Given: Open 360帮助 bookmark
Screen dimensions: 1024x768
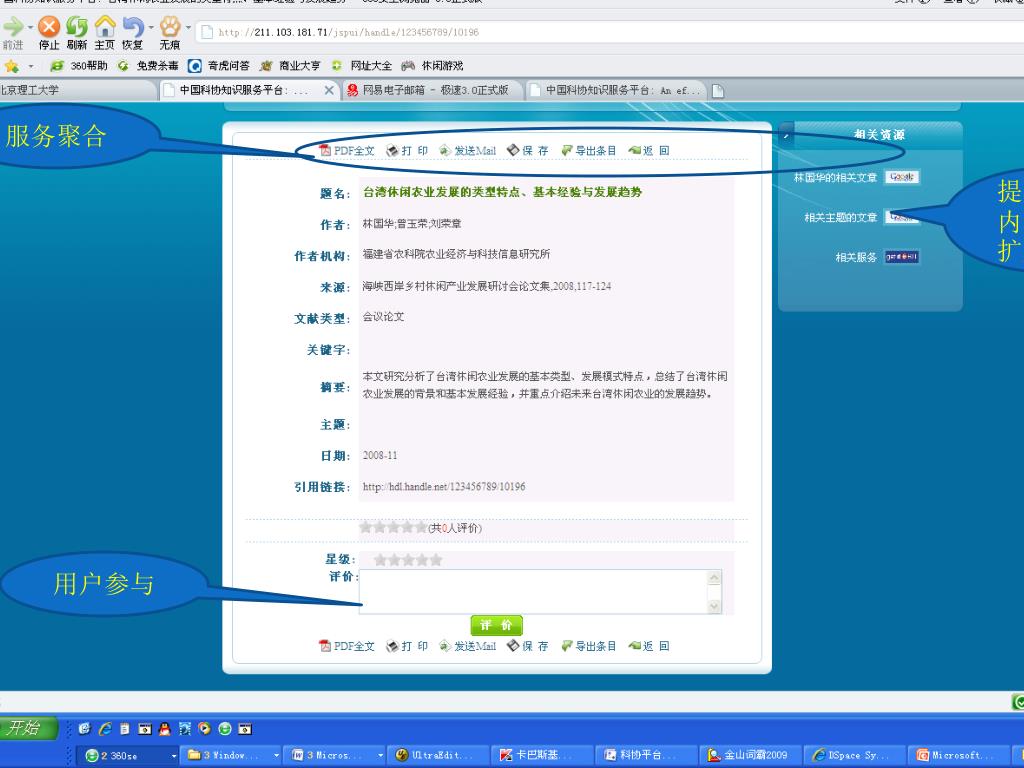Looking at the screenshot, I should tap(78, 66).
